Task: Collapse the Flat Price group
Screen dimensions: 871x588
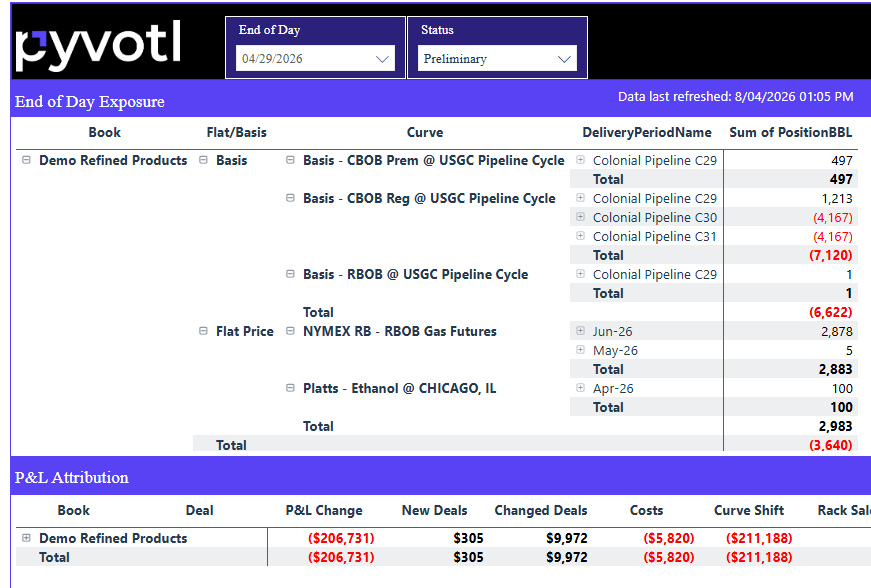Action: pos(203,331)
